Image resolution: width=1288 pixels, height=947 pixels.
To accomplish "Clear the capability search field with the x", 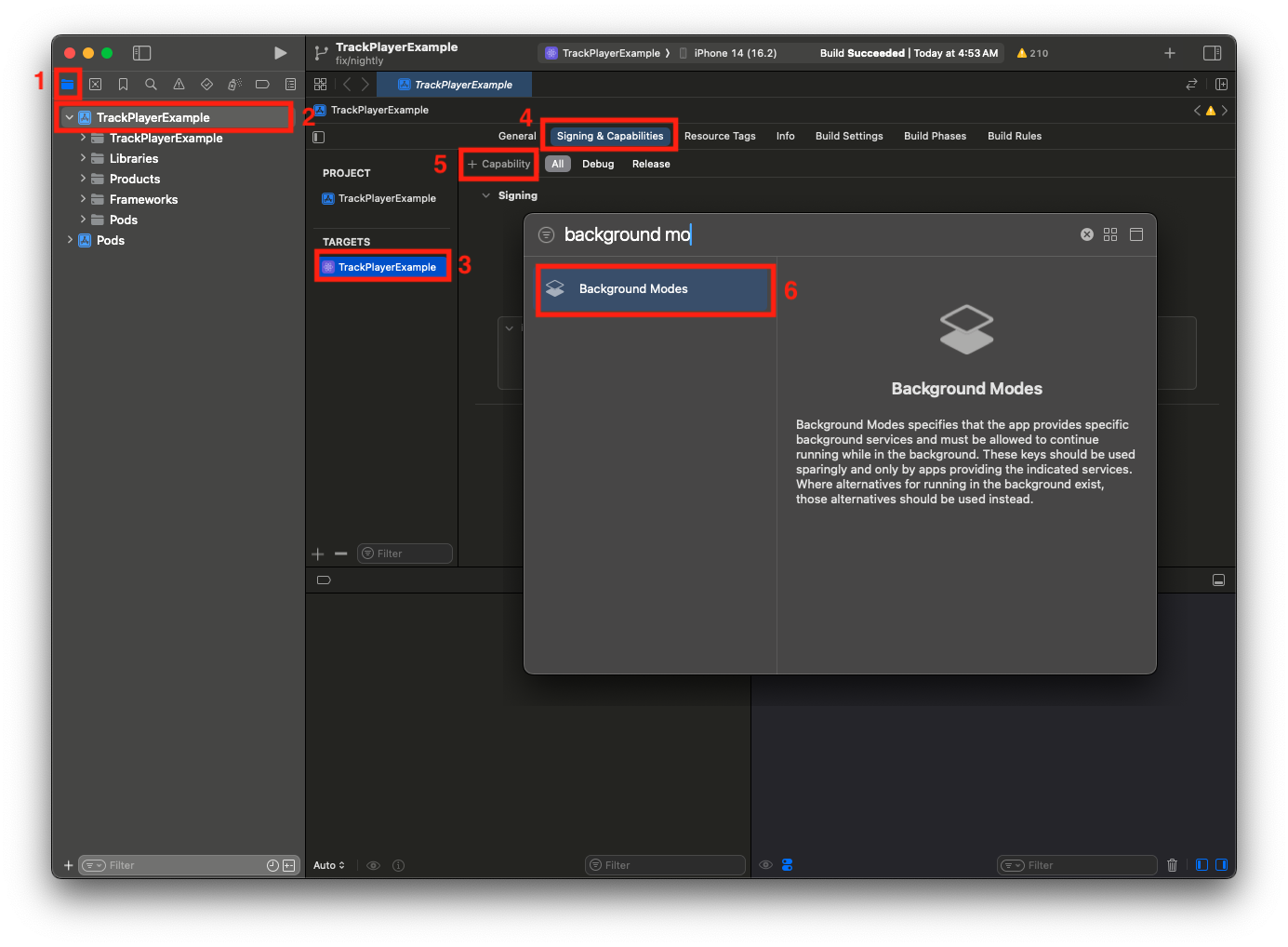I will point(1086,234).
